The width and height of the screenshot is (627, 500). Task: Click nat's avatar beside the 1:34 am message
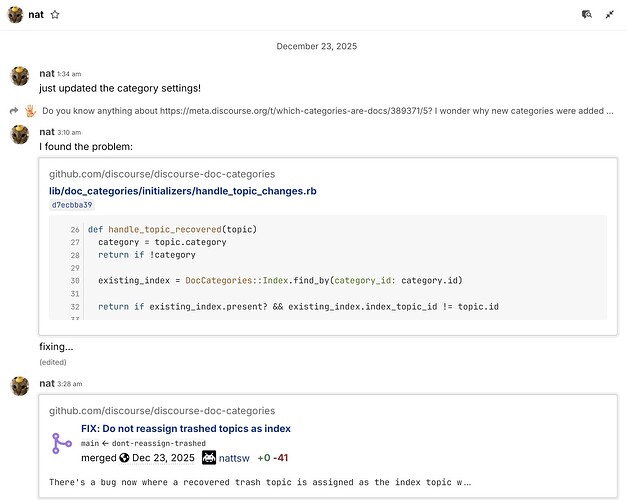point(20,76)
